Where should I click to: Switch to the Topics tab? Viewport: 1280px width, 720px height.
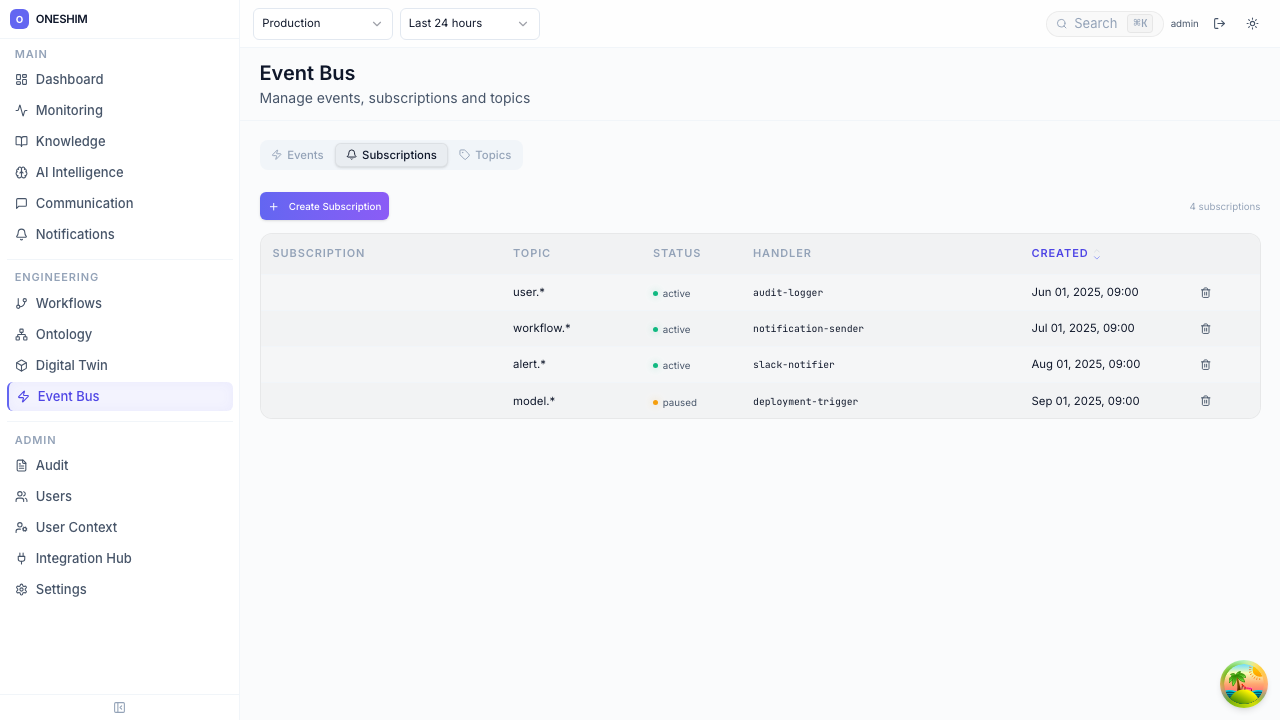[x=485, y=155]
